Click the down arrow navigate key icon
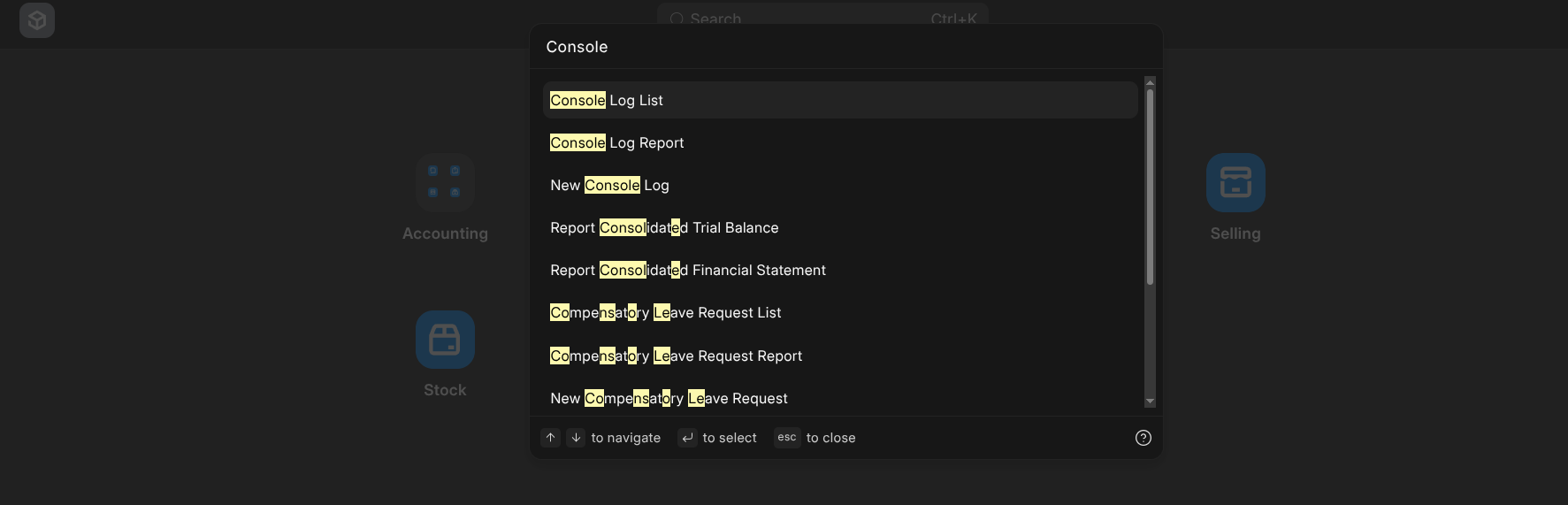1568x505 pixels. [x=576, y=438]
